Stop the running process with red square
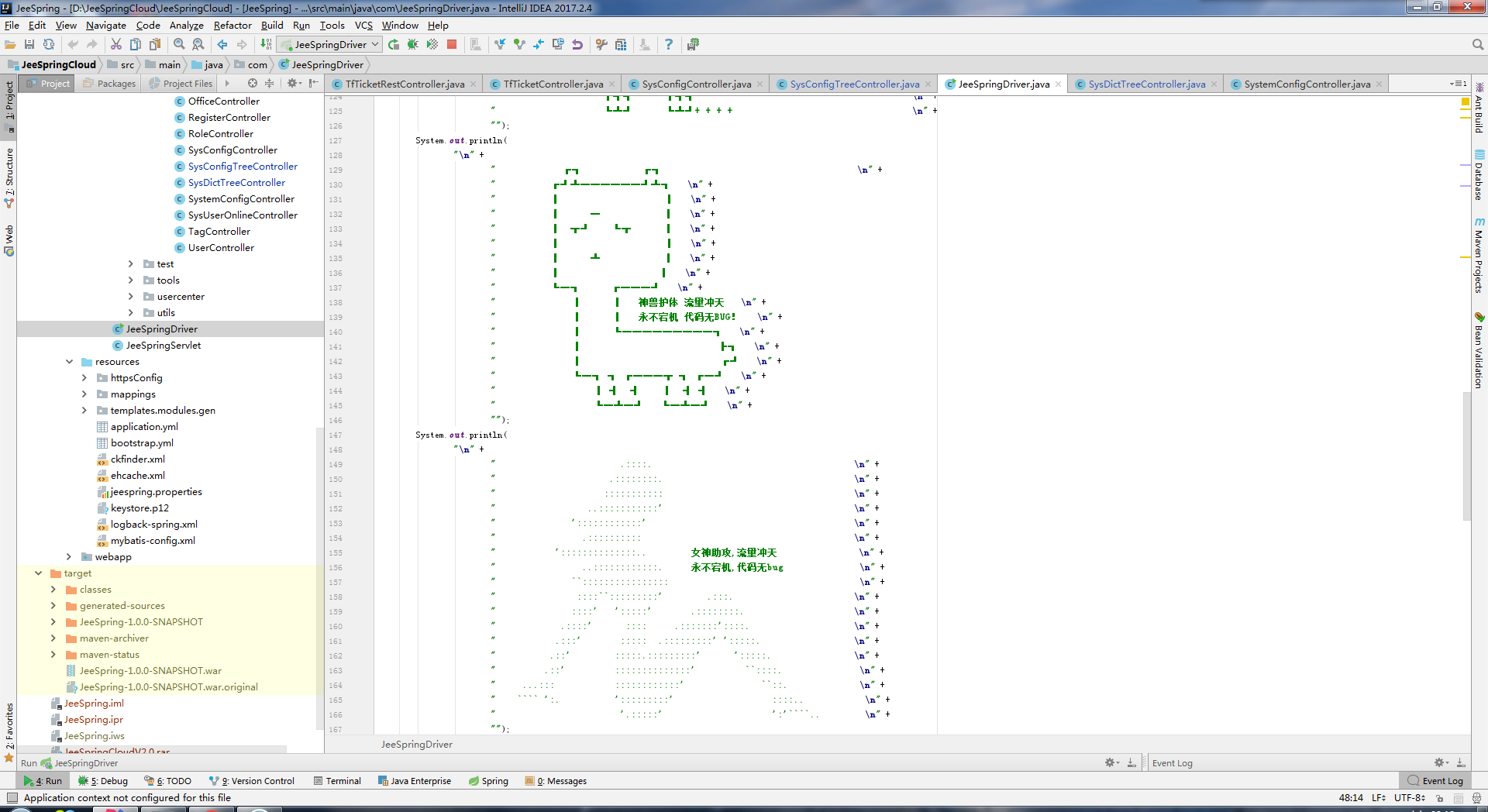Viewport: 1488px width, 812px height. 452,44
